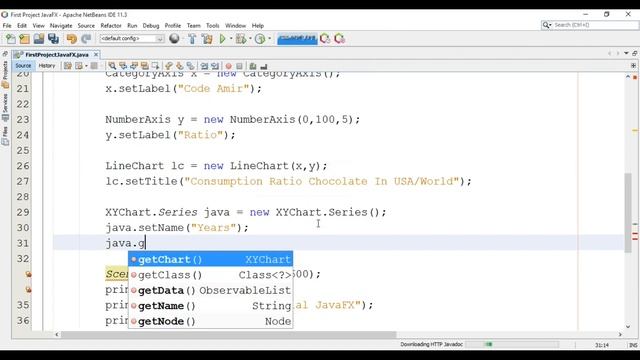
Task: Expand the Profile Project dropdown arrow
Action: pyautogui.click(x=269, y=39)
